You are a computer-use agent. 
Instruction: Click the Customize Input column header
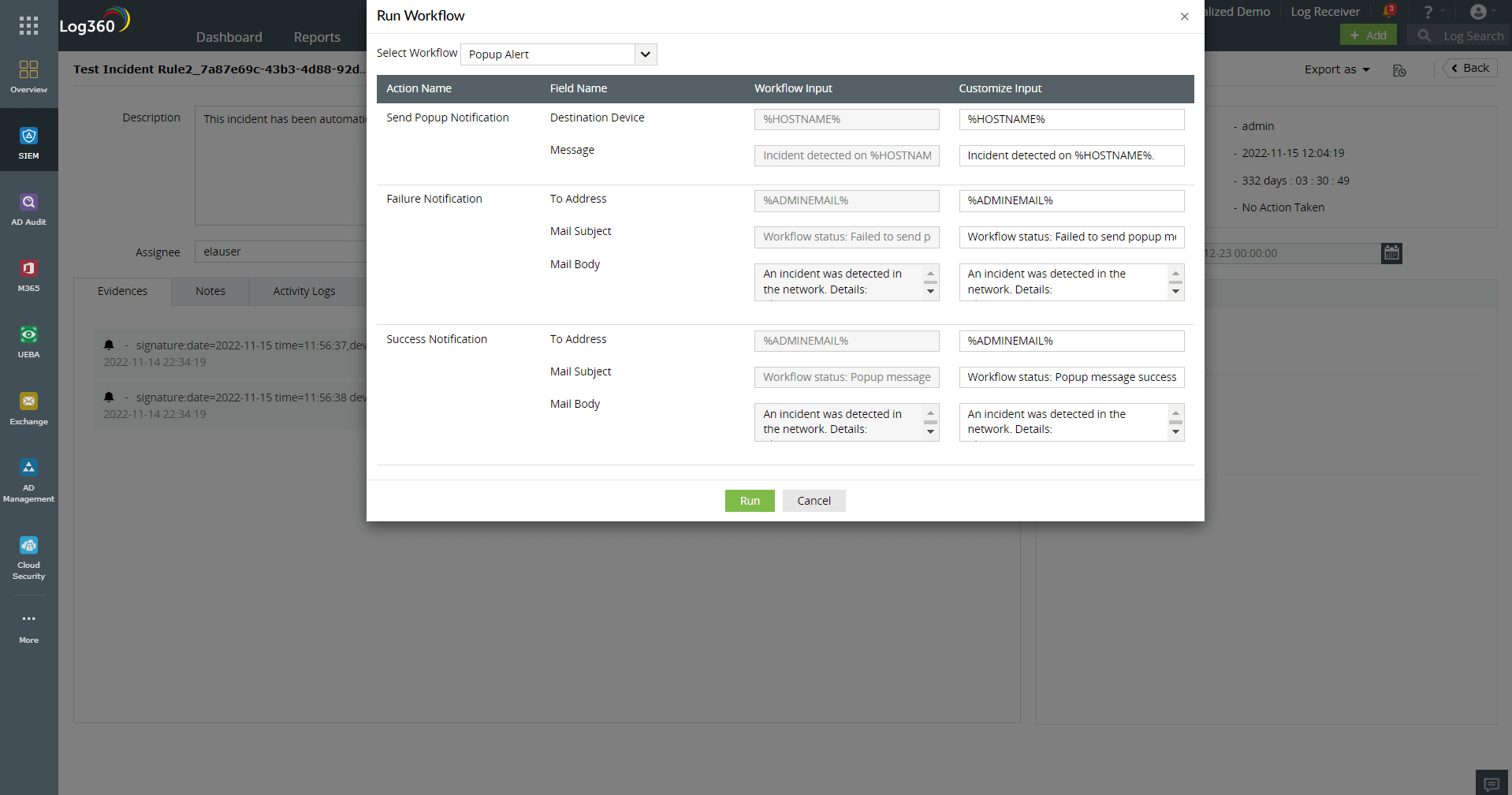click(x=1000, y=88)
